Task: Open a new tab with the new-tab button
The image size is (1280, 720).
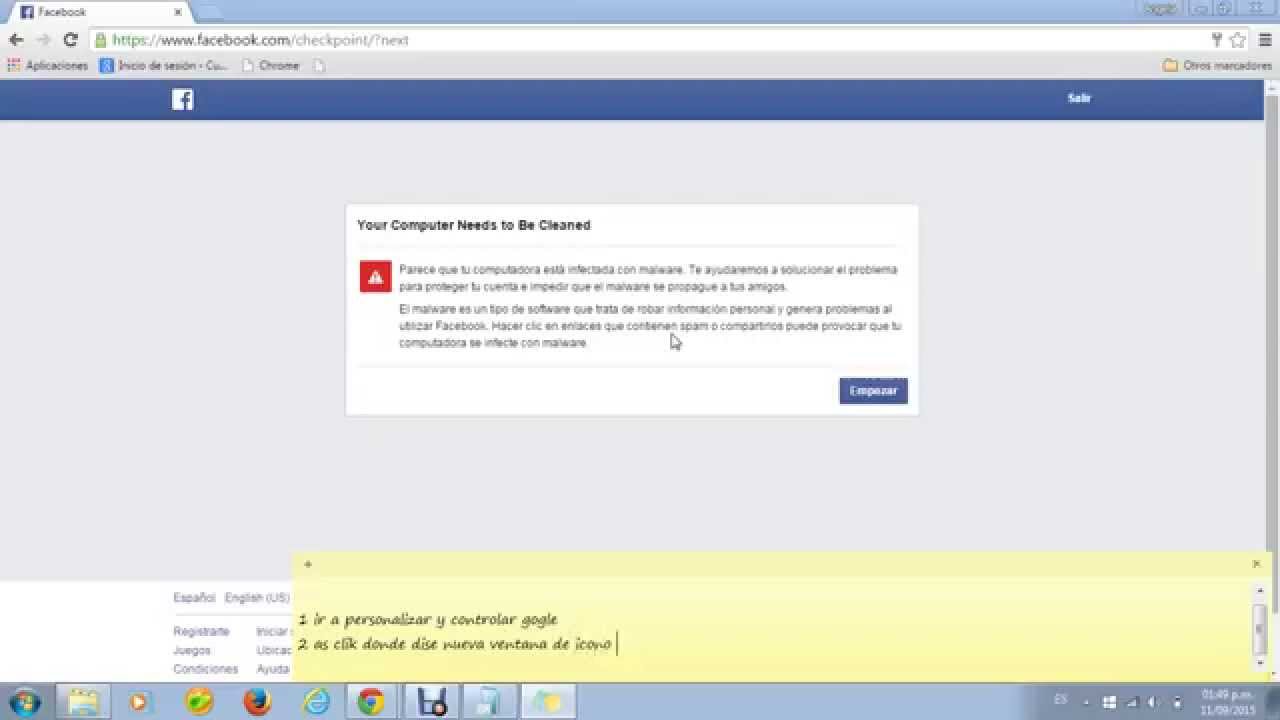Action: coord(209,12)
